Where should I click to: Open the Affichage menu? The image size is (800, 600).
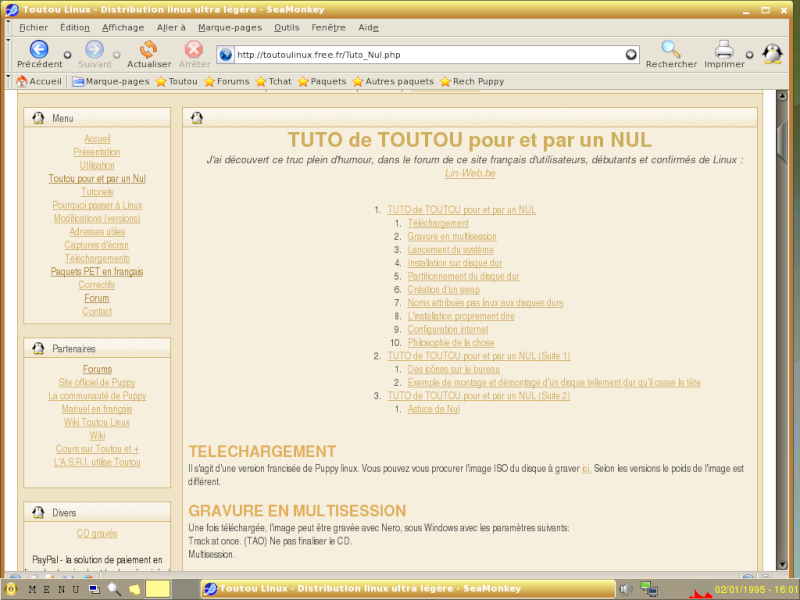(x=123, y=28)
